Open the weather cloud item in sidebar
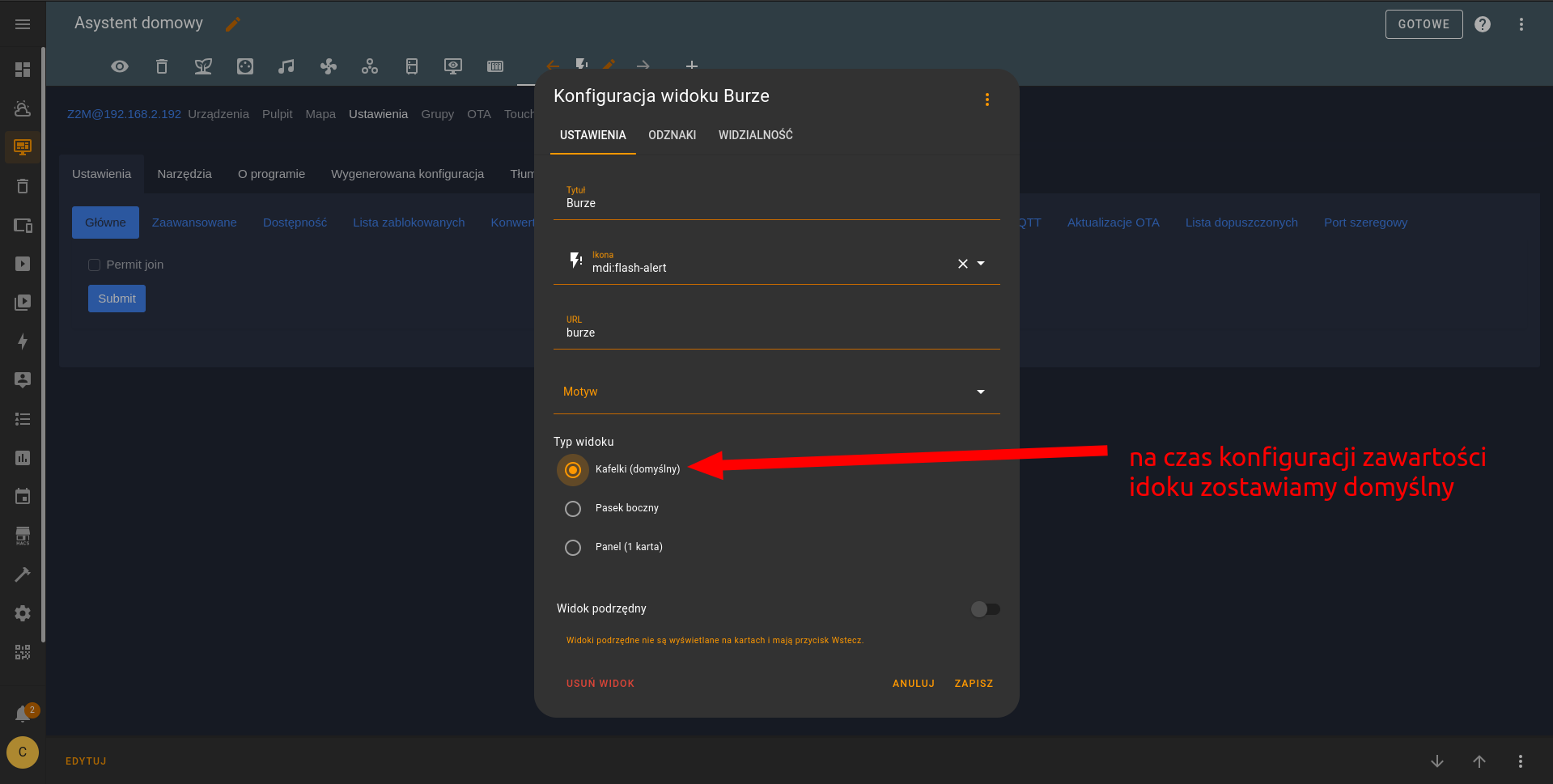The width and height of the screenshot is (1553, 784). (x=23, y=108)
